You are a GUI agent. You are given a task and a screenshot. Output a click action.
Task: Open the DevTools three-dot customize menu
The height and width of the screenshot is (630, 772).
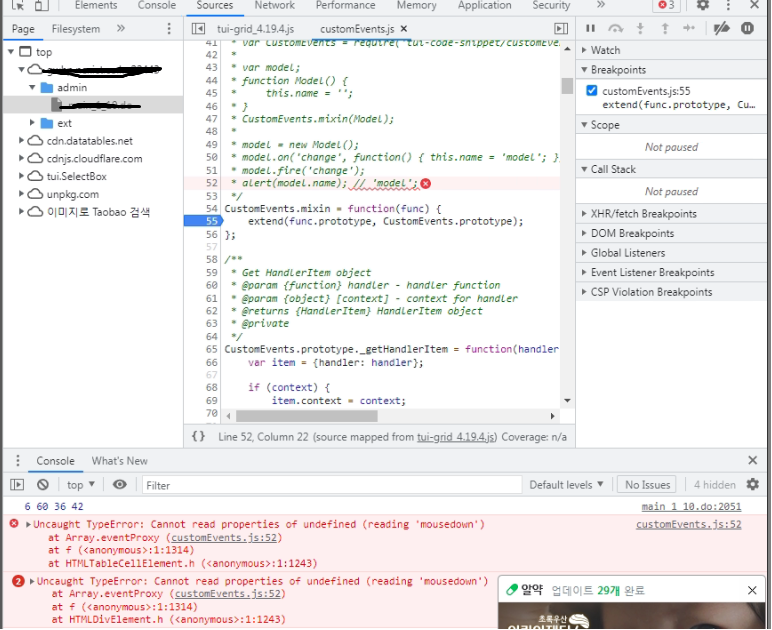728,5
